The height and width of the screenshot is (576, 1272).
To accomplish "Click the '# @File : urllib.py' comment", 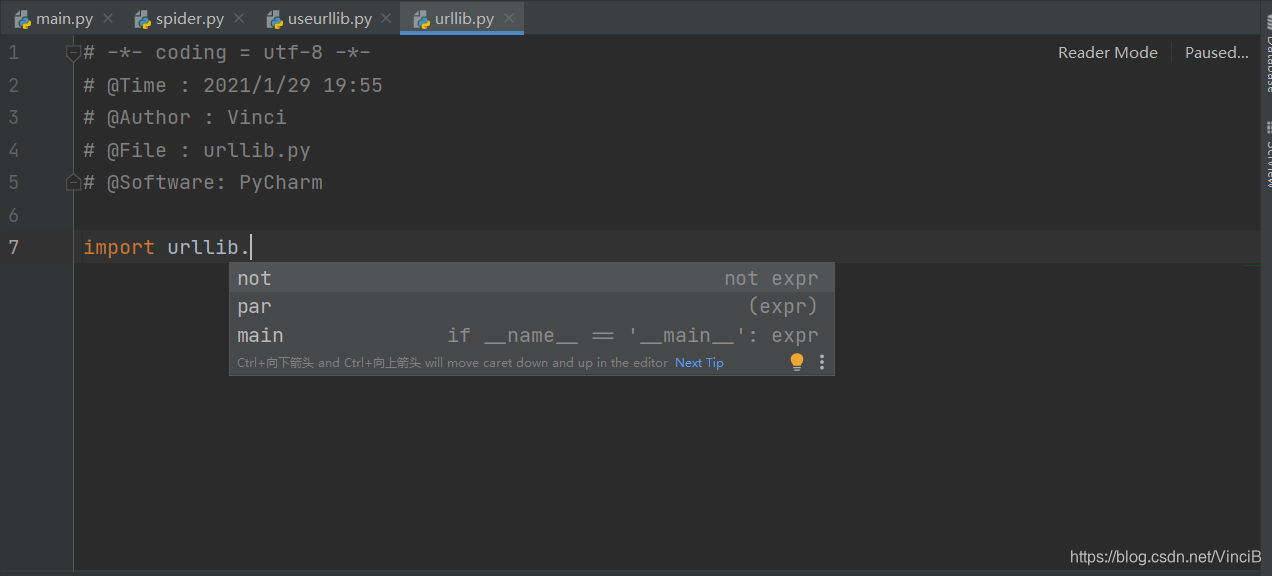I will pyautogui.click(x=197, y=151).
